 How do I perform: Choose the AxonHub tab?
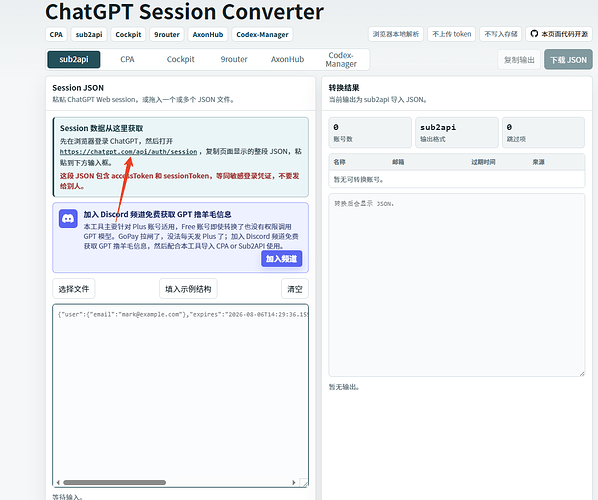point(288,59)
